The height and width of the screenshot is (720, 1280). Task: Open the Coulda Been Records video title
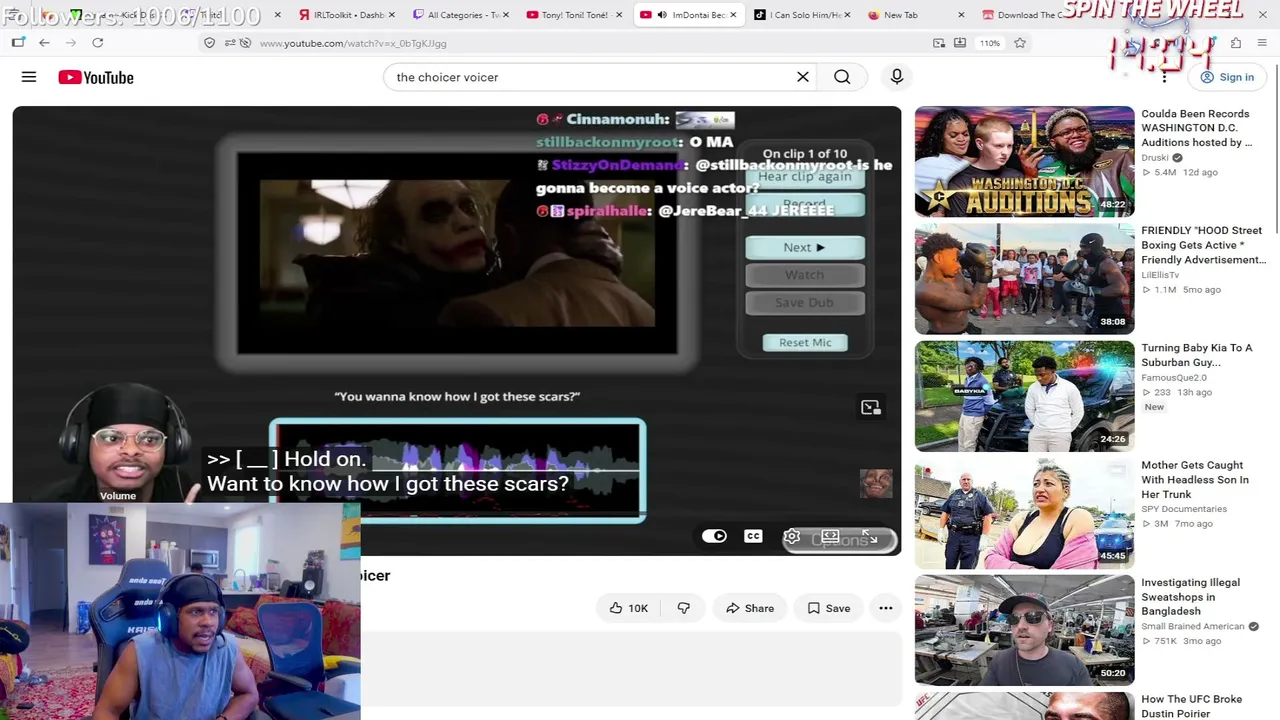tap(1197, 128)
